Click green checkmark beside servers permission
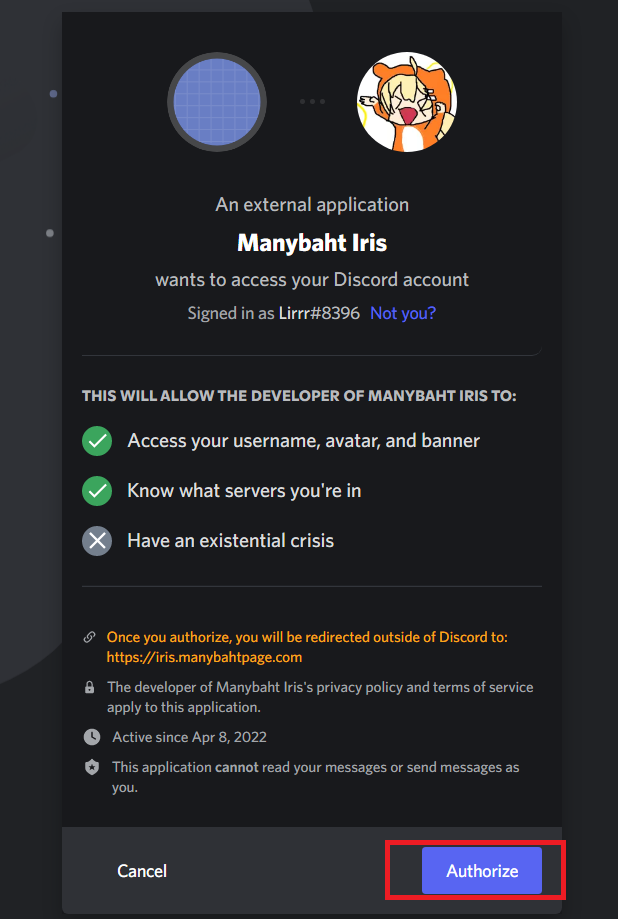The image size is (618, 919). pyautogui.click(x=97, y=491)
